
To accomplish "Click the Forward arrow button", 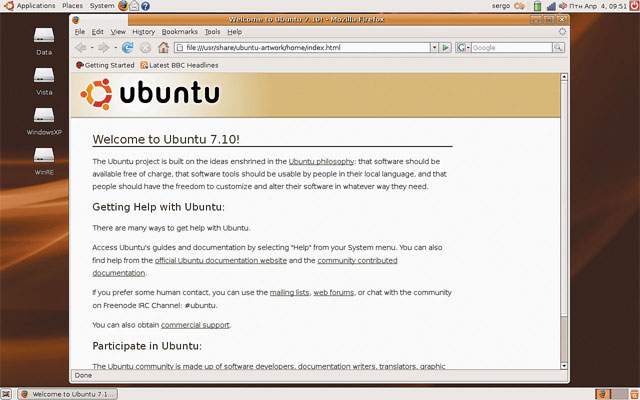I will (104, 48).
